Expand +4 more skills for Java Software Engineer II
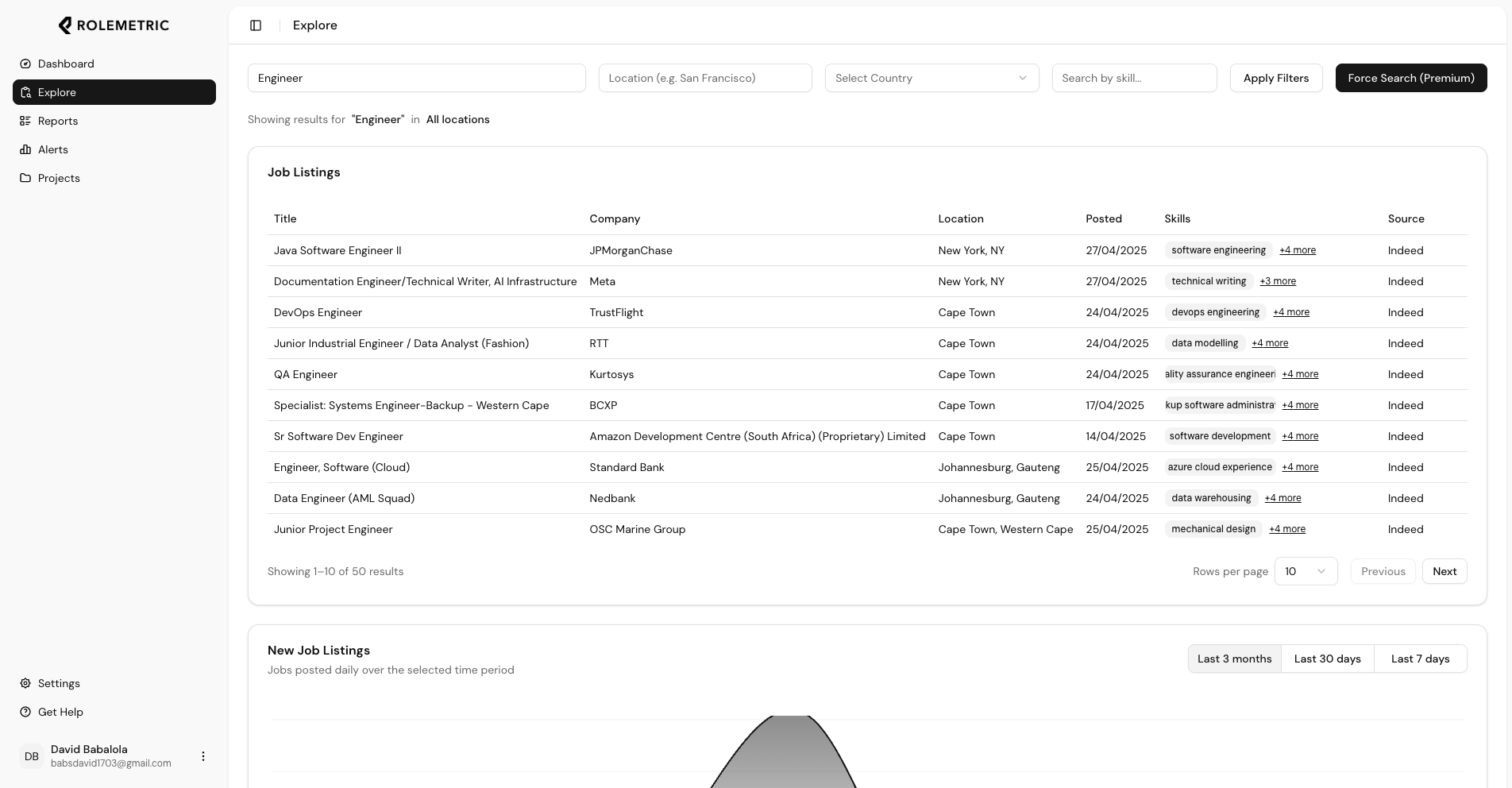This screenshot has width=1512, height=788. pyautogui.click(x=1298, y=250)
